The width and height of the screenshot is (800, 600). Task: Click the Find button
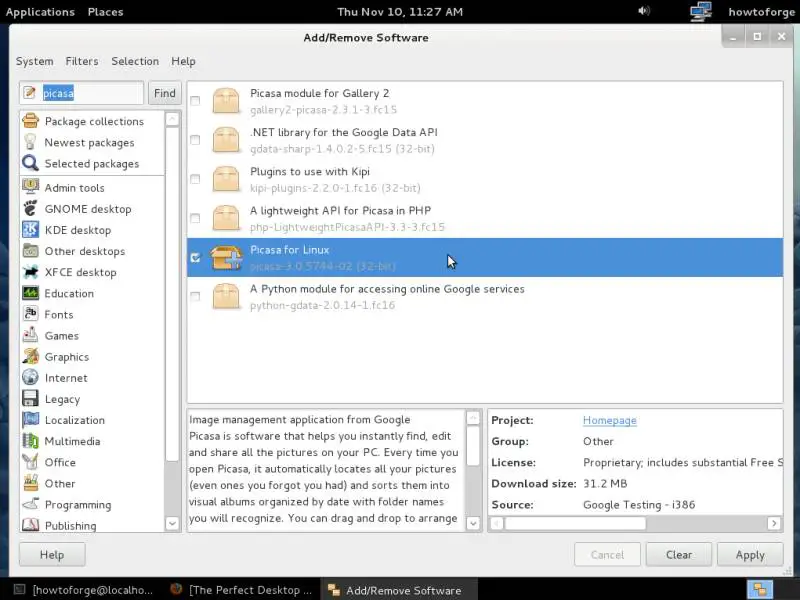(x=165, y=93)
